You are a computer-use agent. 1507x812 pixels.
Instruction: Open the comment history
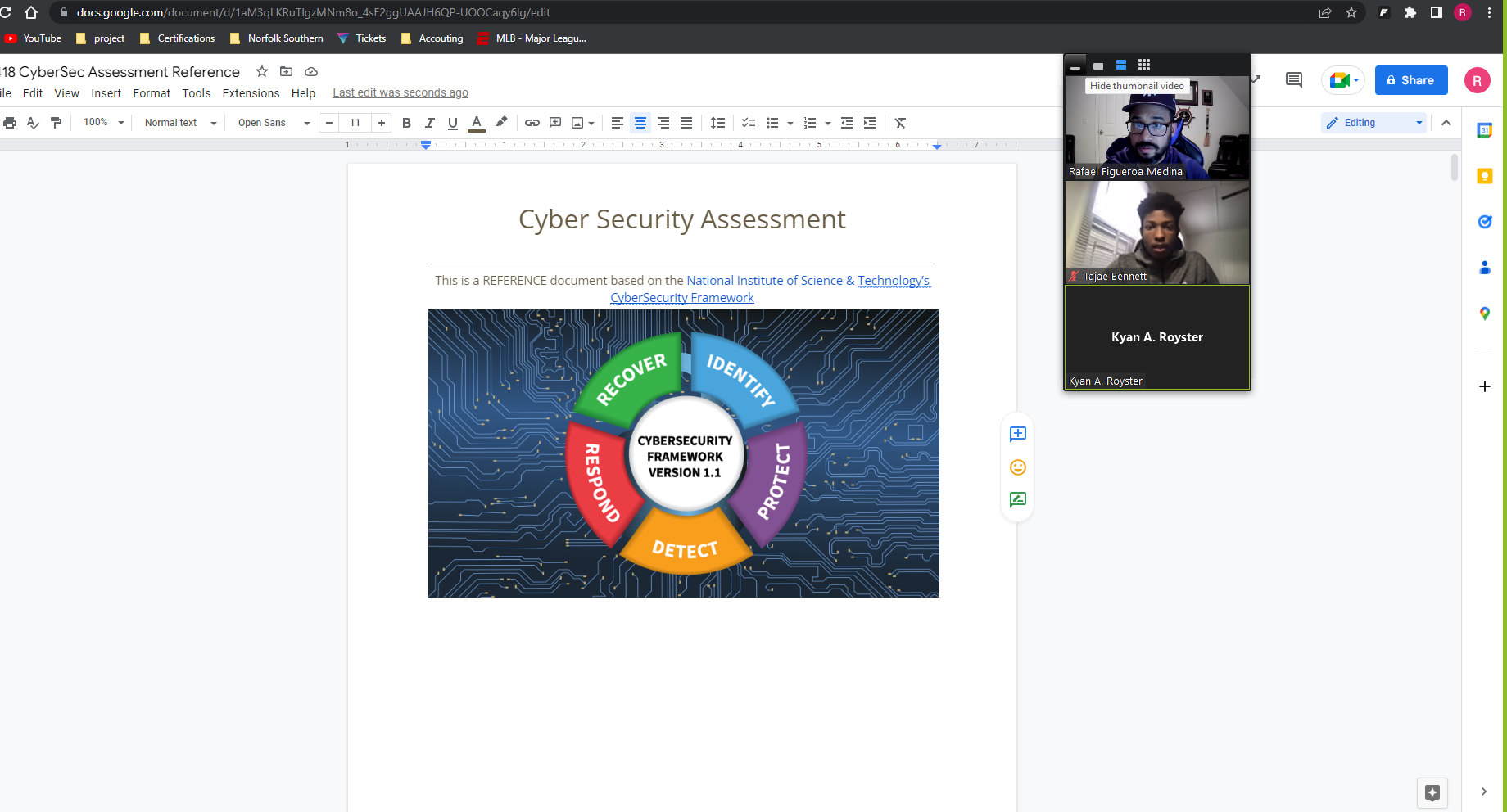pos(1294,79)
